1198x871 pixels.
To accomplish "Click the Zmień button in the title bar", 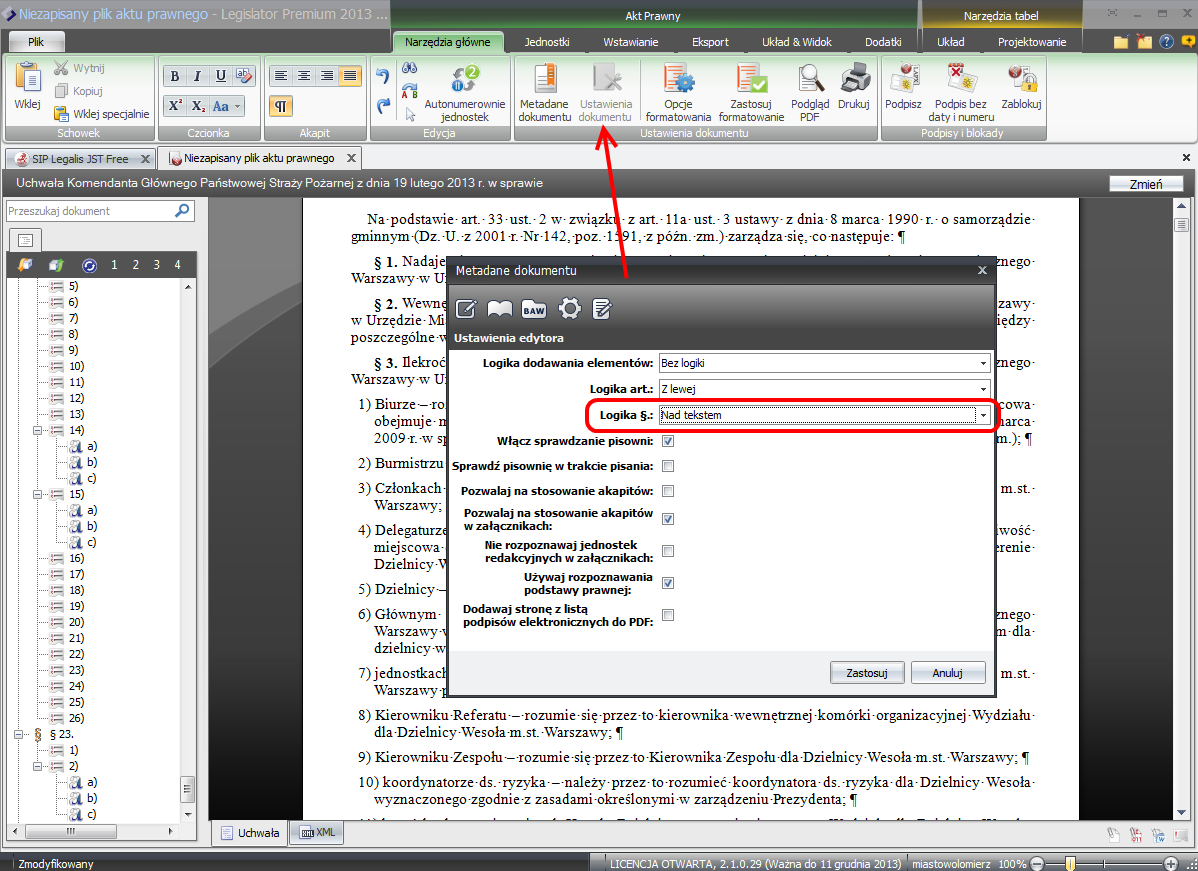I will point(1145,184).
